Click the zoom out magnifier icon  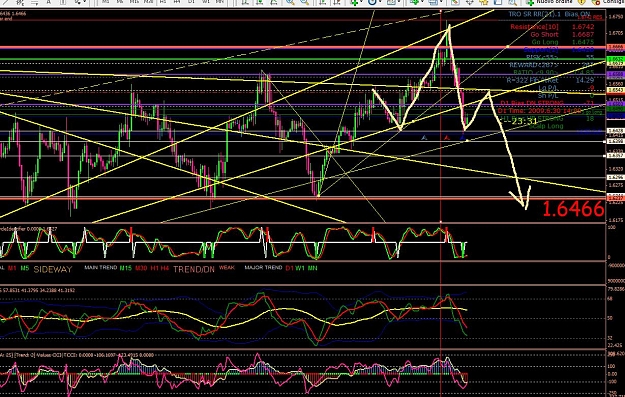coord(304,2)
